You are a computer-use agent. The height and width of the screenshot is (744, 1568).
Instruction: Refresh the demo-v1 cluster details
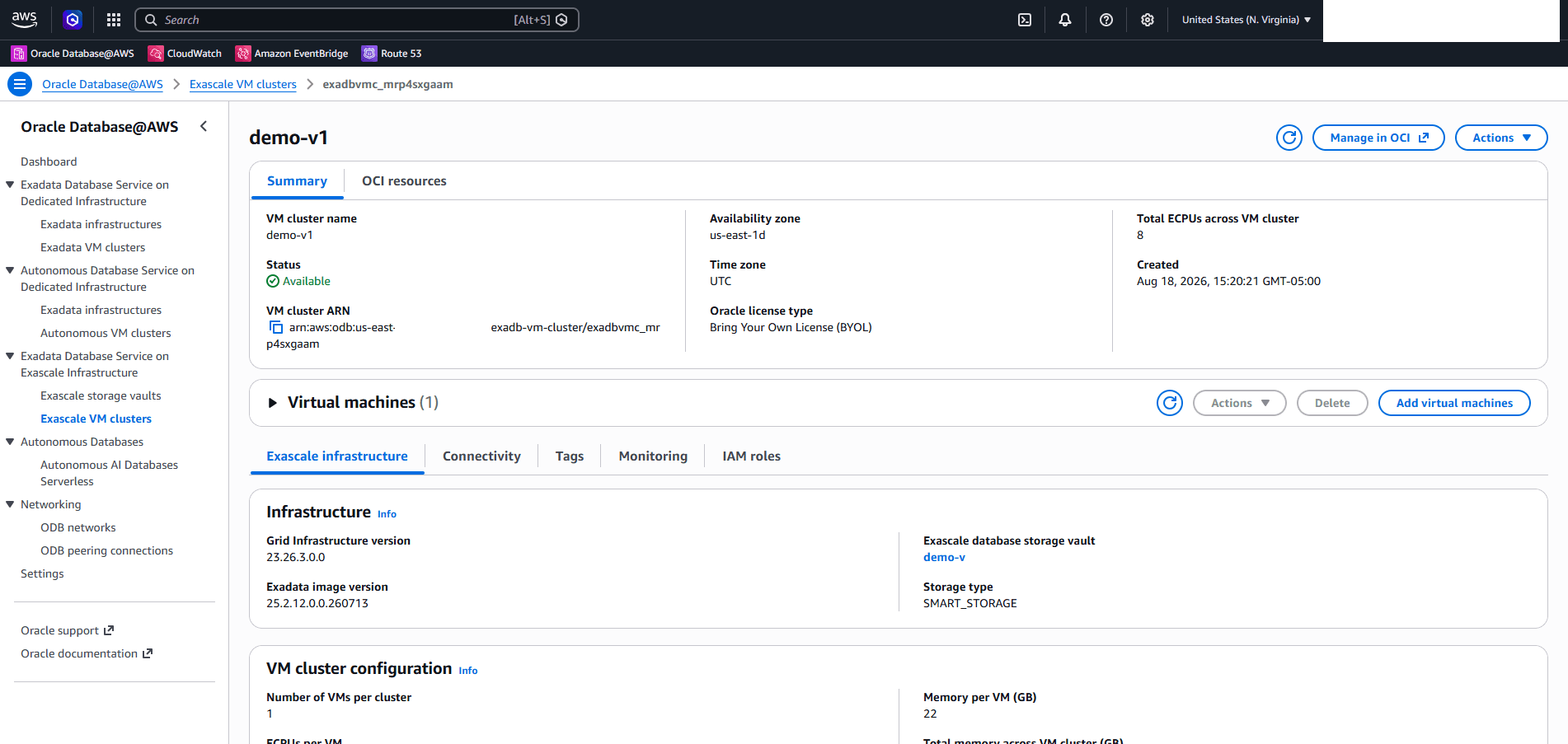coord(1289,138)
